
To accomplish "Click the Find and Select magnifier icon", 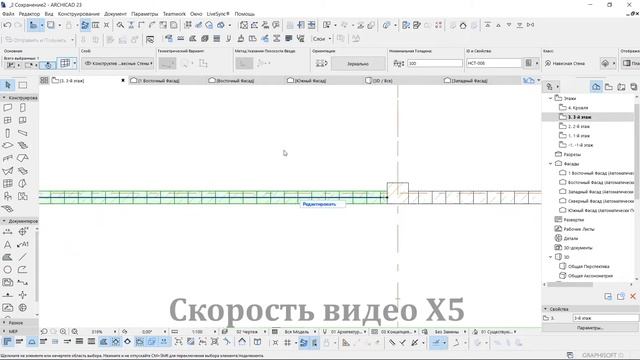I will tap(120, 25).
